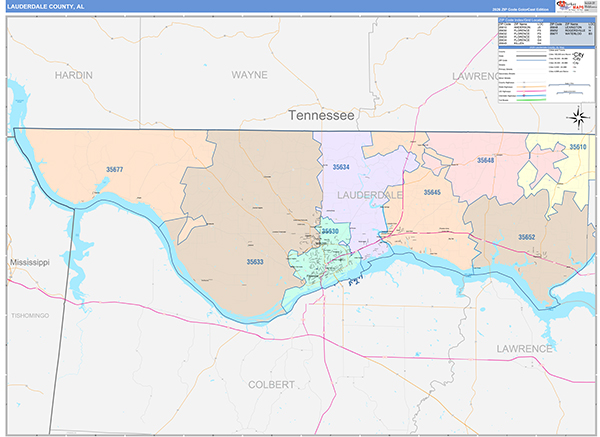Click the fully spelled LAWRENCE county label
Screen dimensions: 600x437
[524, 349]
